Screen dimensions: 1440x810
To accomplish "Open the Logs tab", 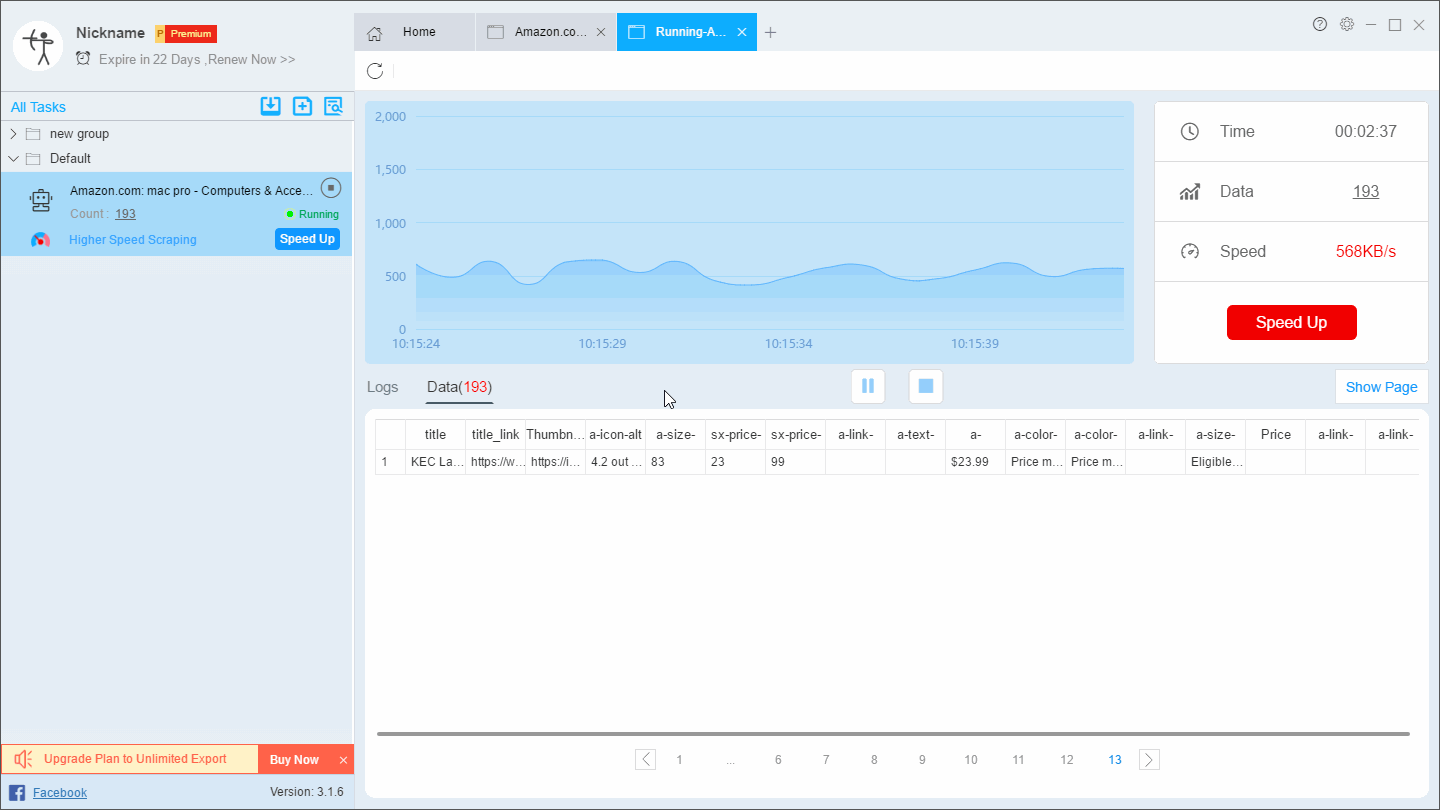I will click(x=382, y=387).
